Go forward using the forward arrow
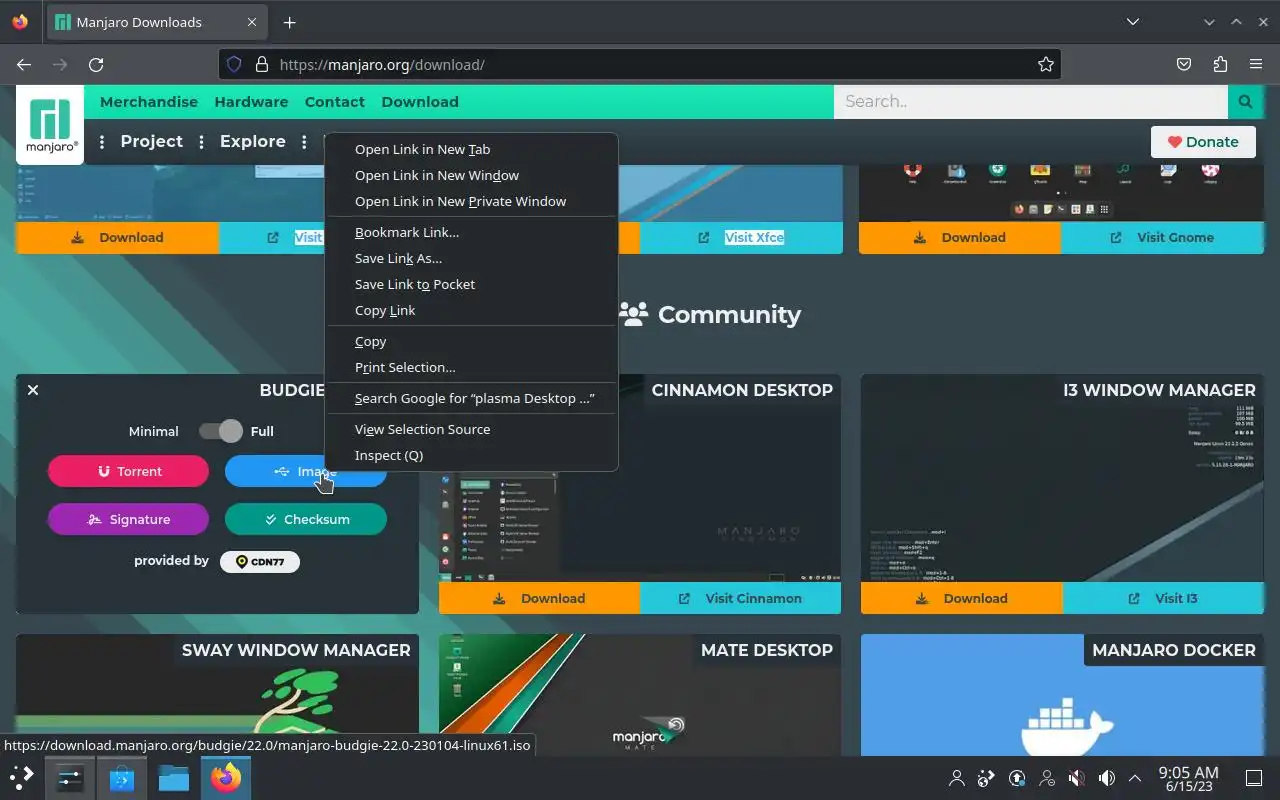 (60, 64)
